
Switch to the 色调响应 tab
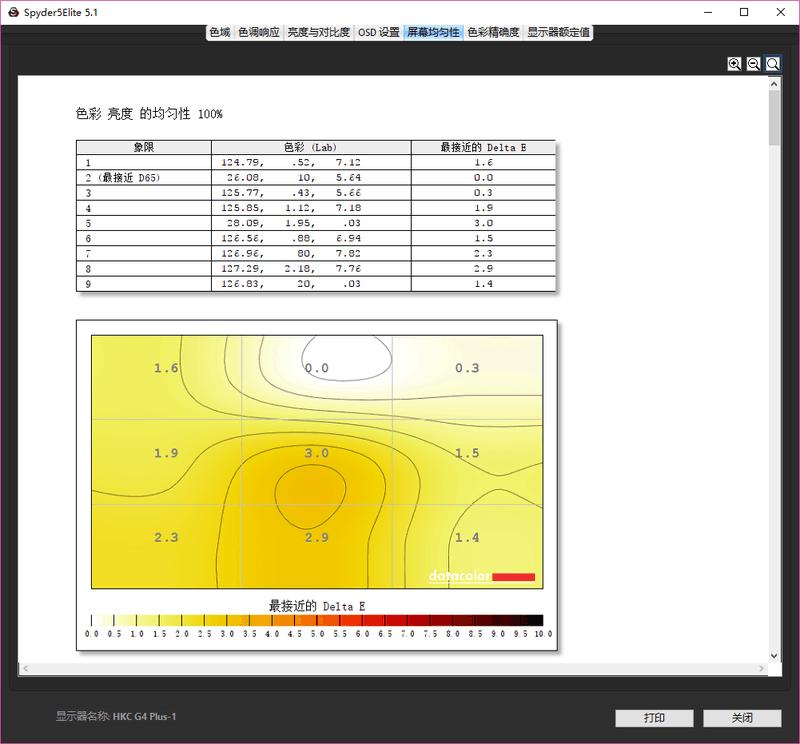(x=259, y=32)
